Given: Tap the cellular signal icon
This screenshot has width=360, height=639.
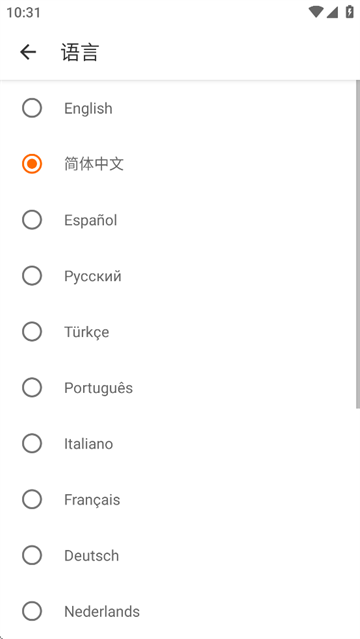Looking at the screenshot, I should click(332, 12).
